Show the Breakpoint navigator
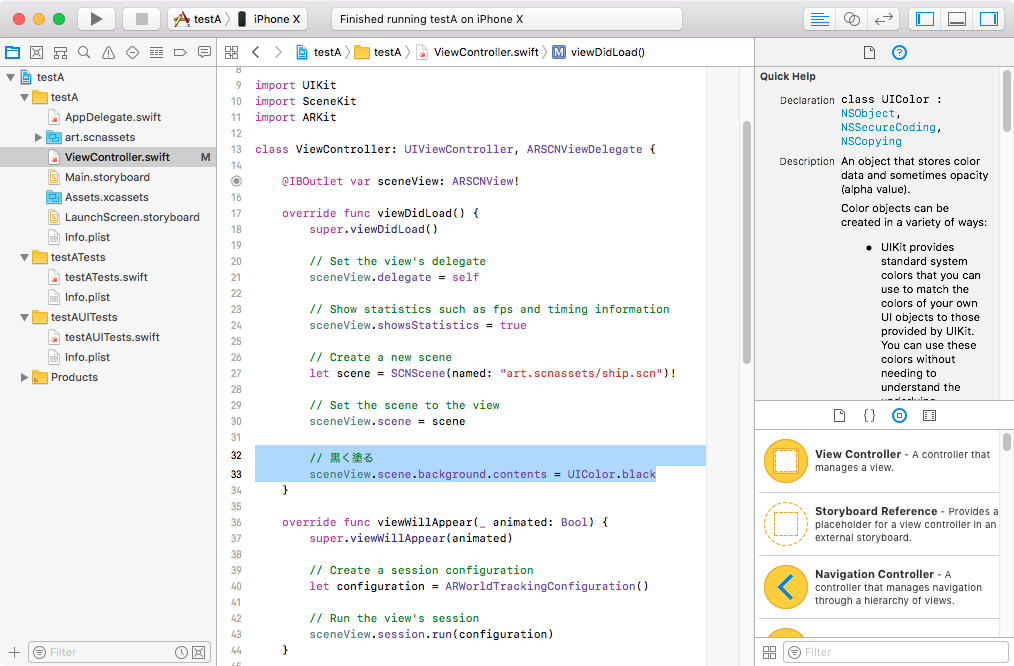 (x=180, y=52)
